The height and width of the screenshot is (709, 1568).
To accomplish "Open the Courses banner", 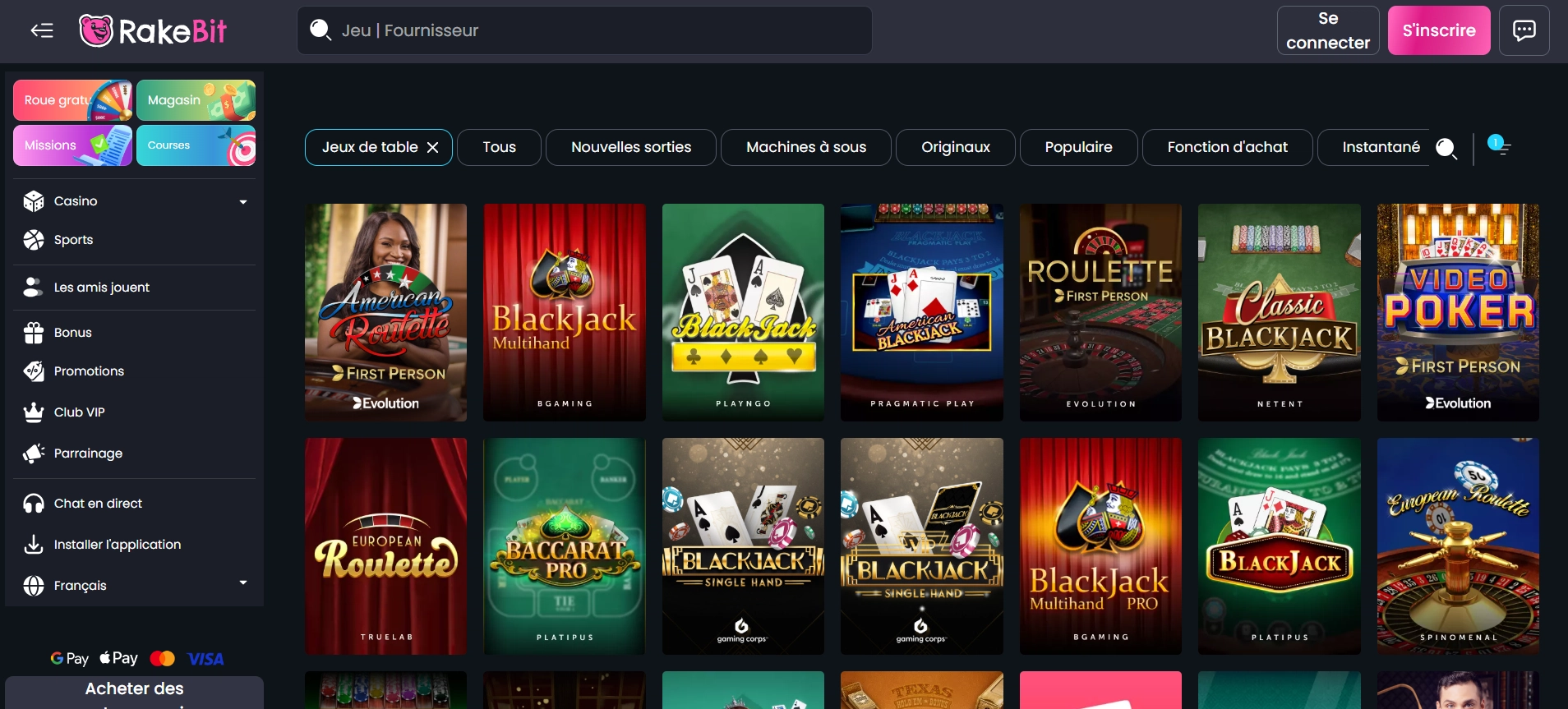I will (x=196, y=145).
